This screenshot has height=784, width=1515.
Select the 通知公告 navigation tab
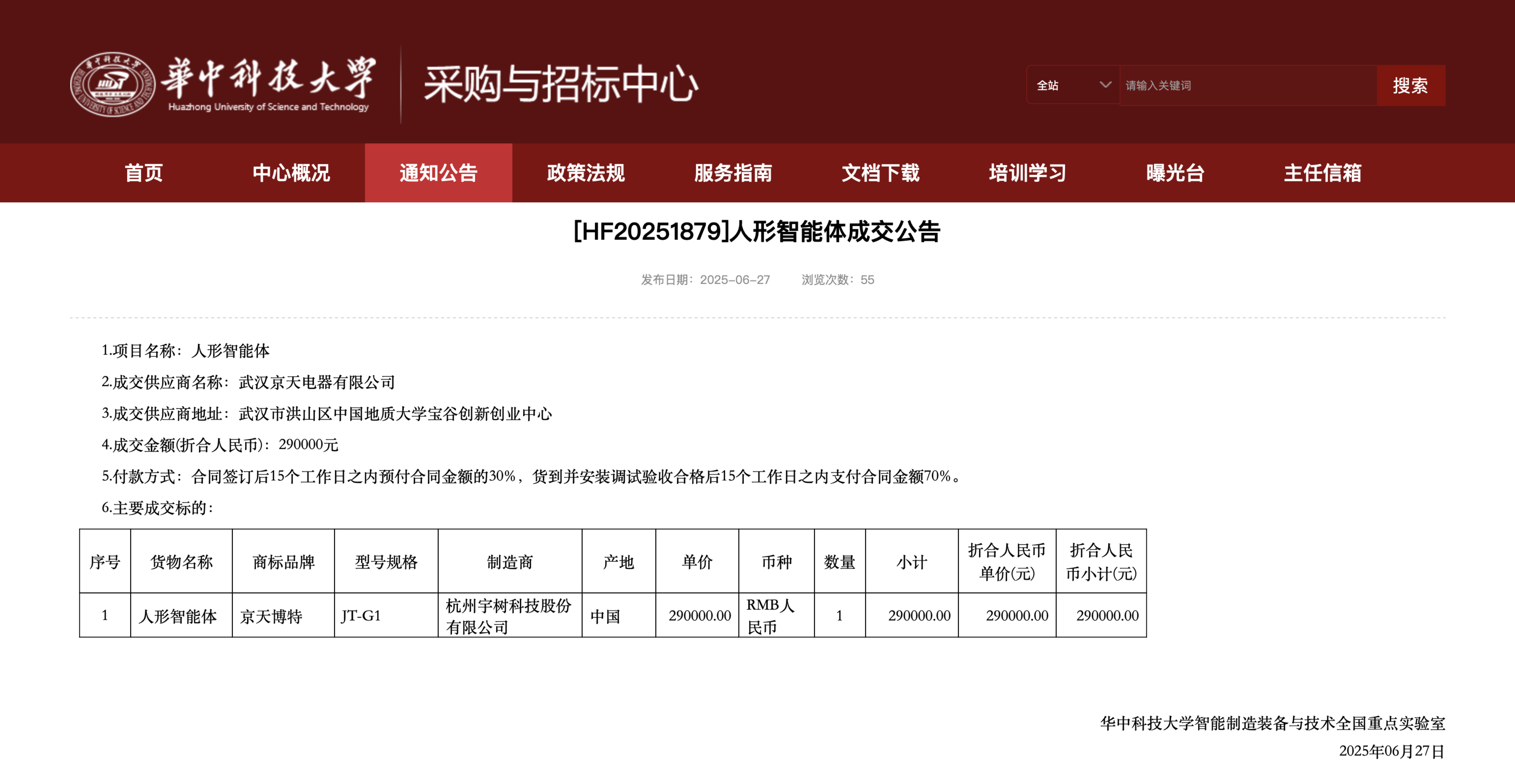[x=438, y=173]
